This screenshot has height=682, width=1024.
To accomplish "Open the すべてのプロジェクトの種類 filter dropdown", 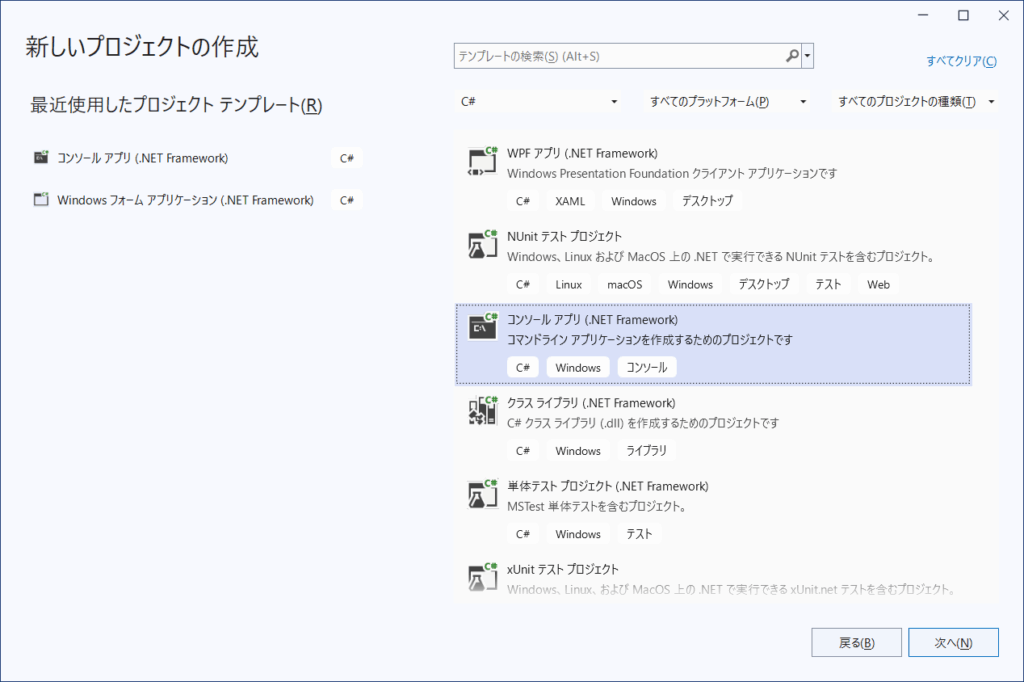I will [x=915, y=101].
